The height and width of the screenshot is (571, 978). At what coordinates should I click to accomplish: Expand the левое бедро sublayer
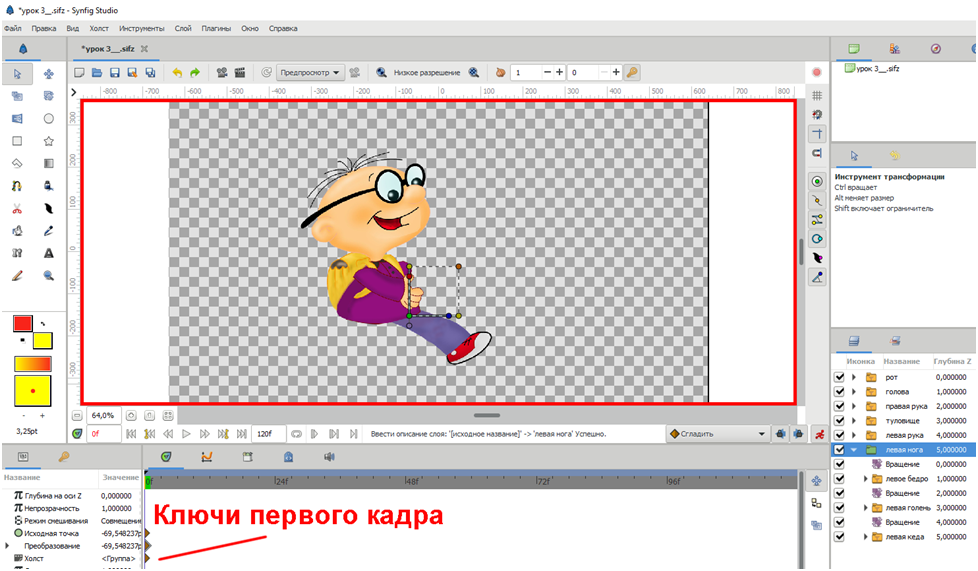[865, 479]
